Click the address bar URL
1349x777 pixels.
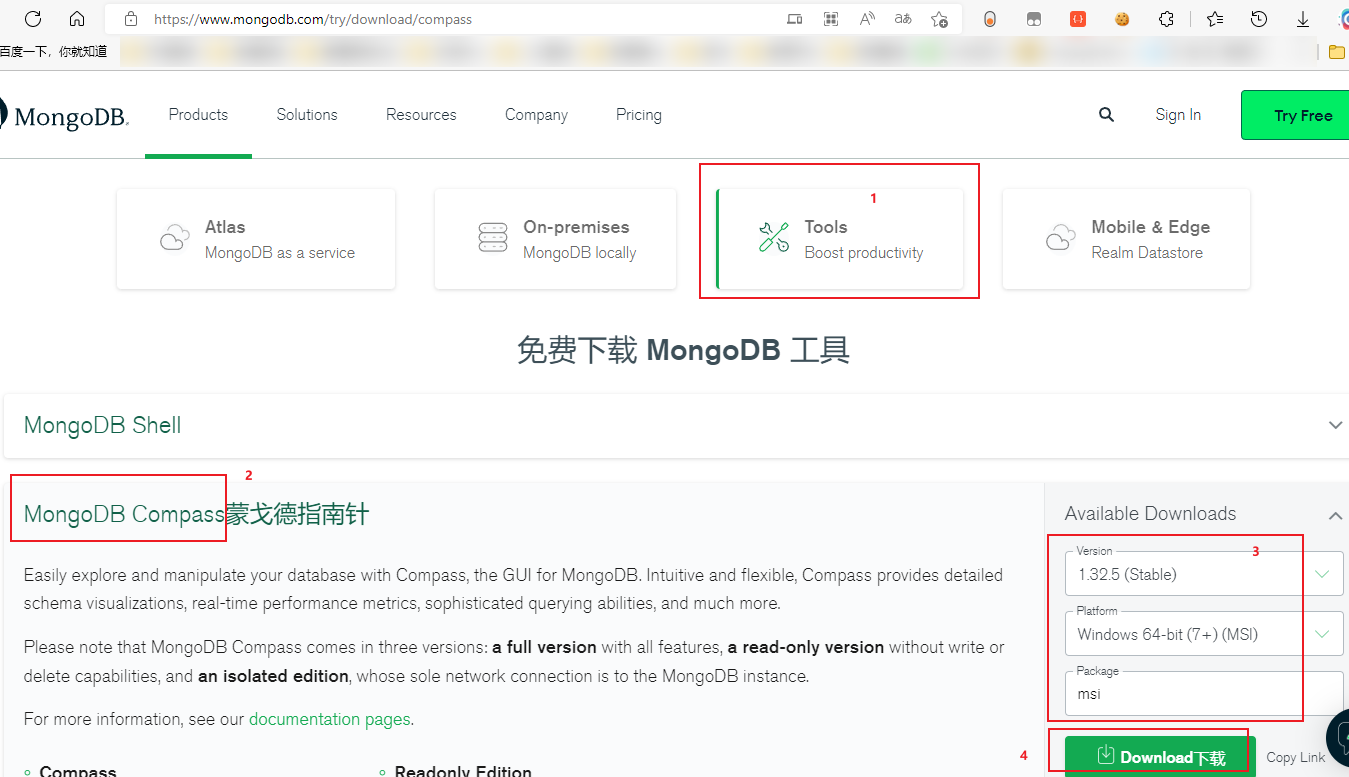[313, 19]
